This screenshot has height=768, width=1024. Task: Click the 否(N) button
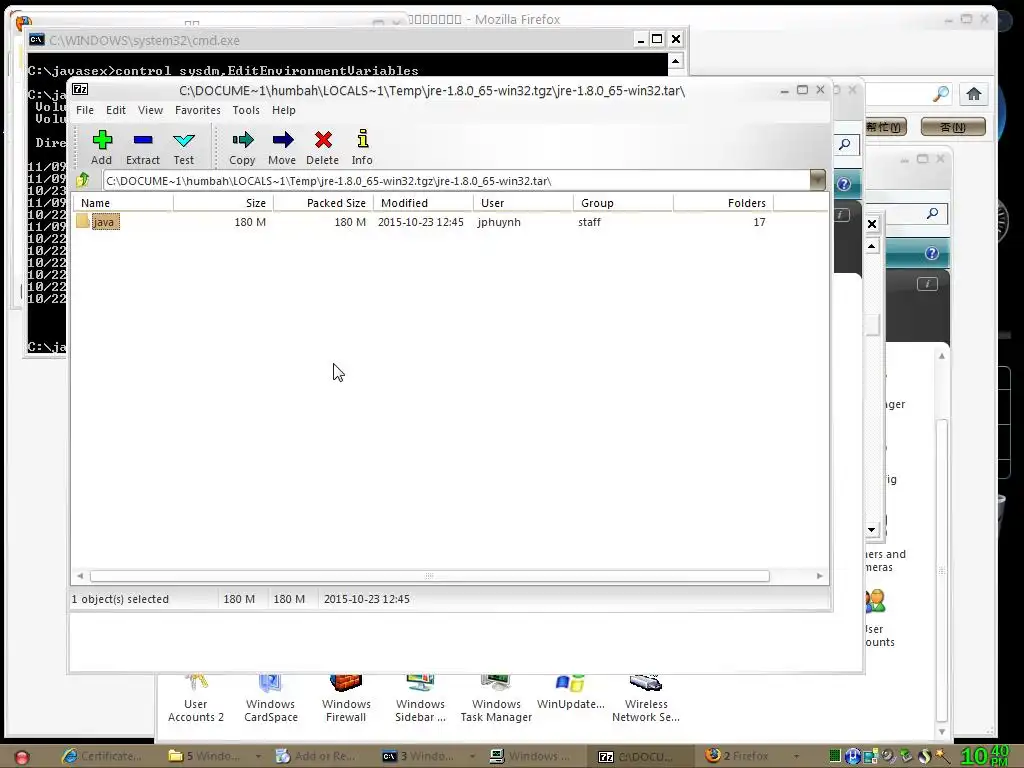[953, 127]
